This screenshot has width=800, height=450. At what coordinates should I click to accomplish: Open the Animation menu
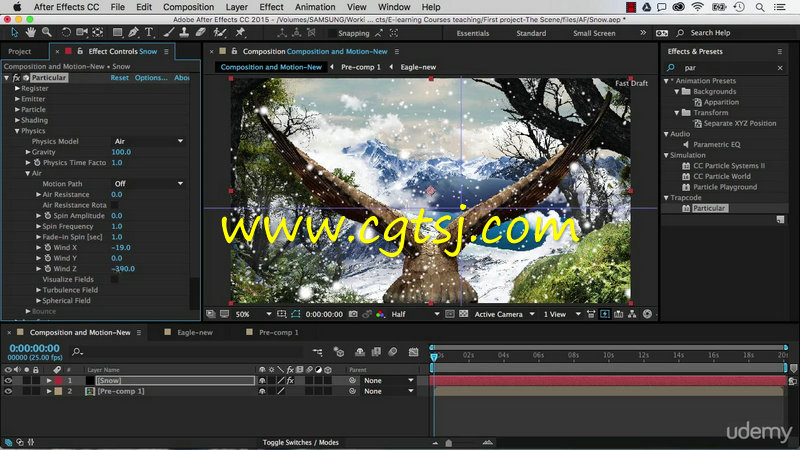click(x=315, y=7)
